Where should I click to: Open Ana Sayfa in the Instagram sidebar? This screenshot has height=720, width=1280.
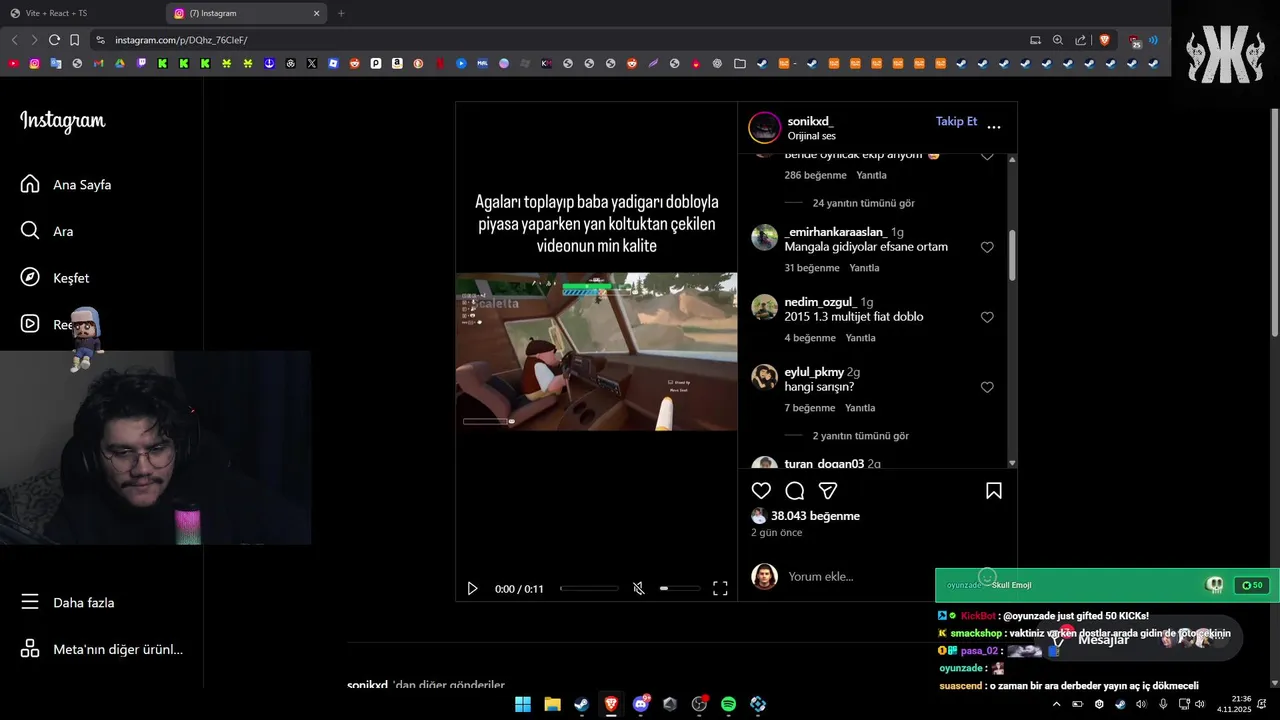click(x=66, y=185)
